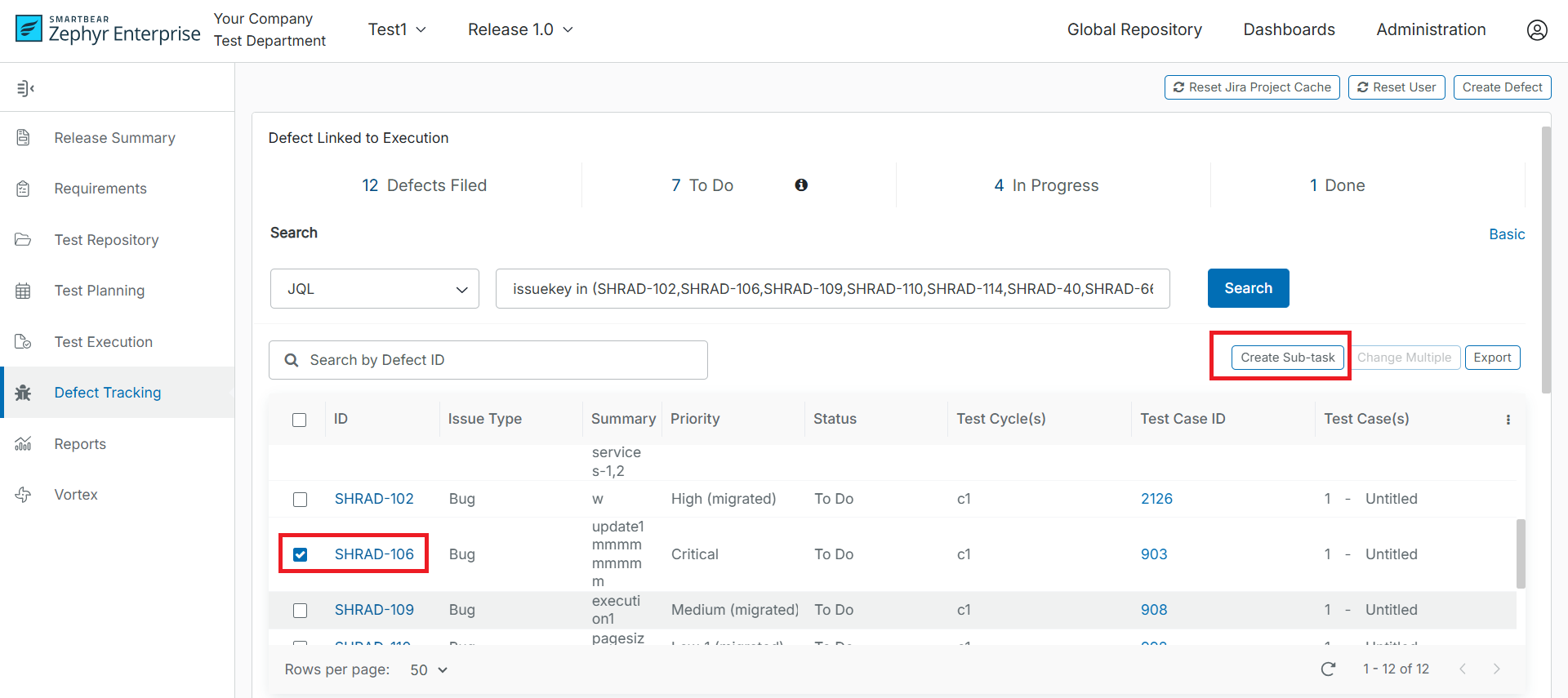Image resolution: width=1568 pixels, height=698 pixels.
Task: Open the Test1 project dropdown
Action: coord(397,30)
